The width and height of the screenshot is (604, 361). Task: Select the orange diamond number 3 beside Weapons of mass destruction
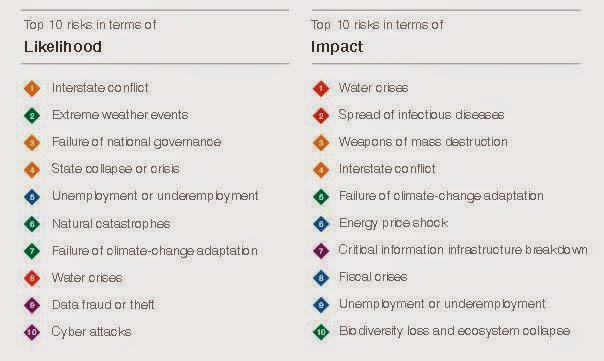[x=321, y=143]
